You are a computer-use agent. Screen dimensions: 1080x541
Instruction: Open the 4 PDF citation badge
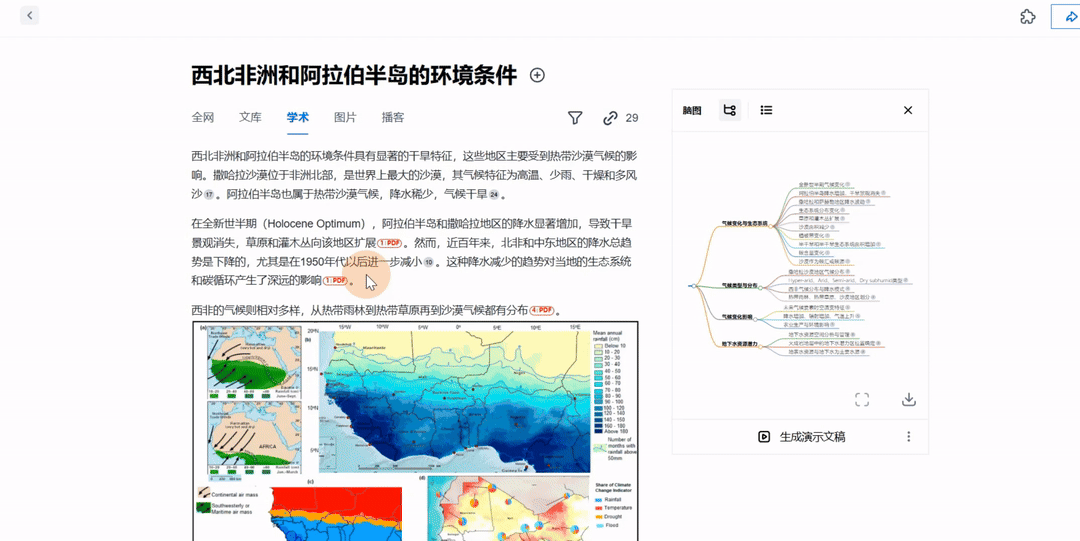pos(541,311)
